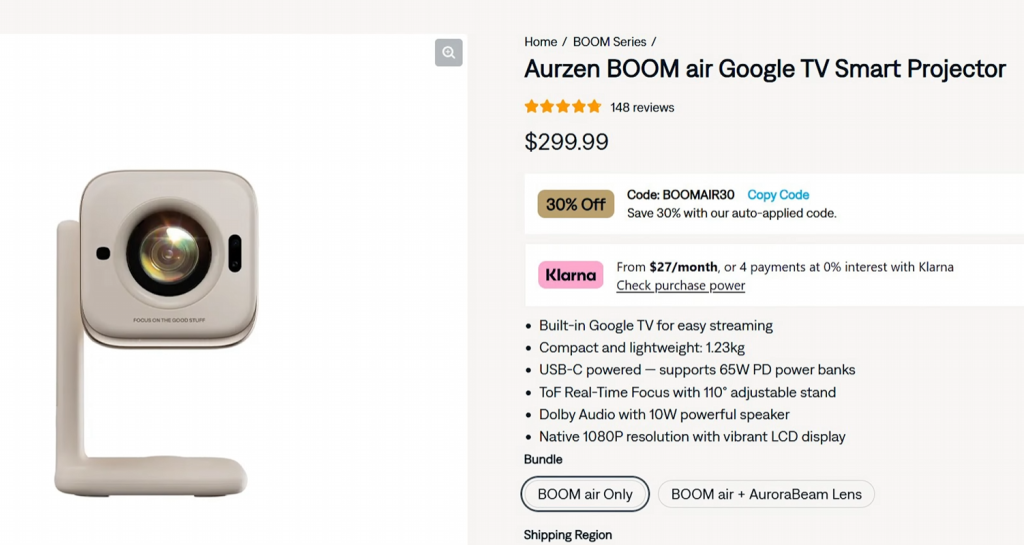Click the magnifier zoom icon on product image
The width and height of the screenshot is (1024, 545).
(x=449, y=53)
